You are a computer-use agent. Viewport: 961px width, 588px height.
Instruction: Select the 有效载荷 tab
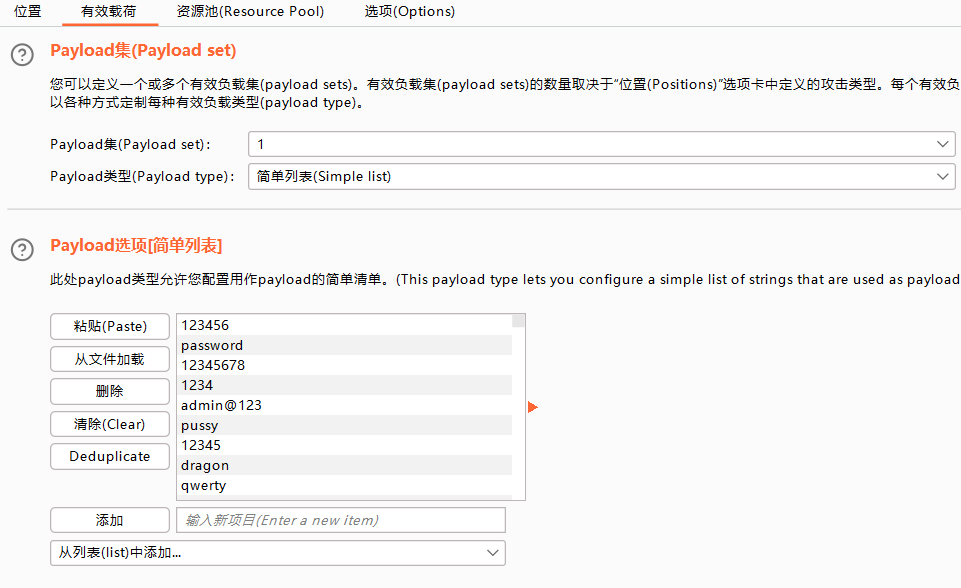108,12
